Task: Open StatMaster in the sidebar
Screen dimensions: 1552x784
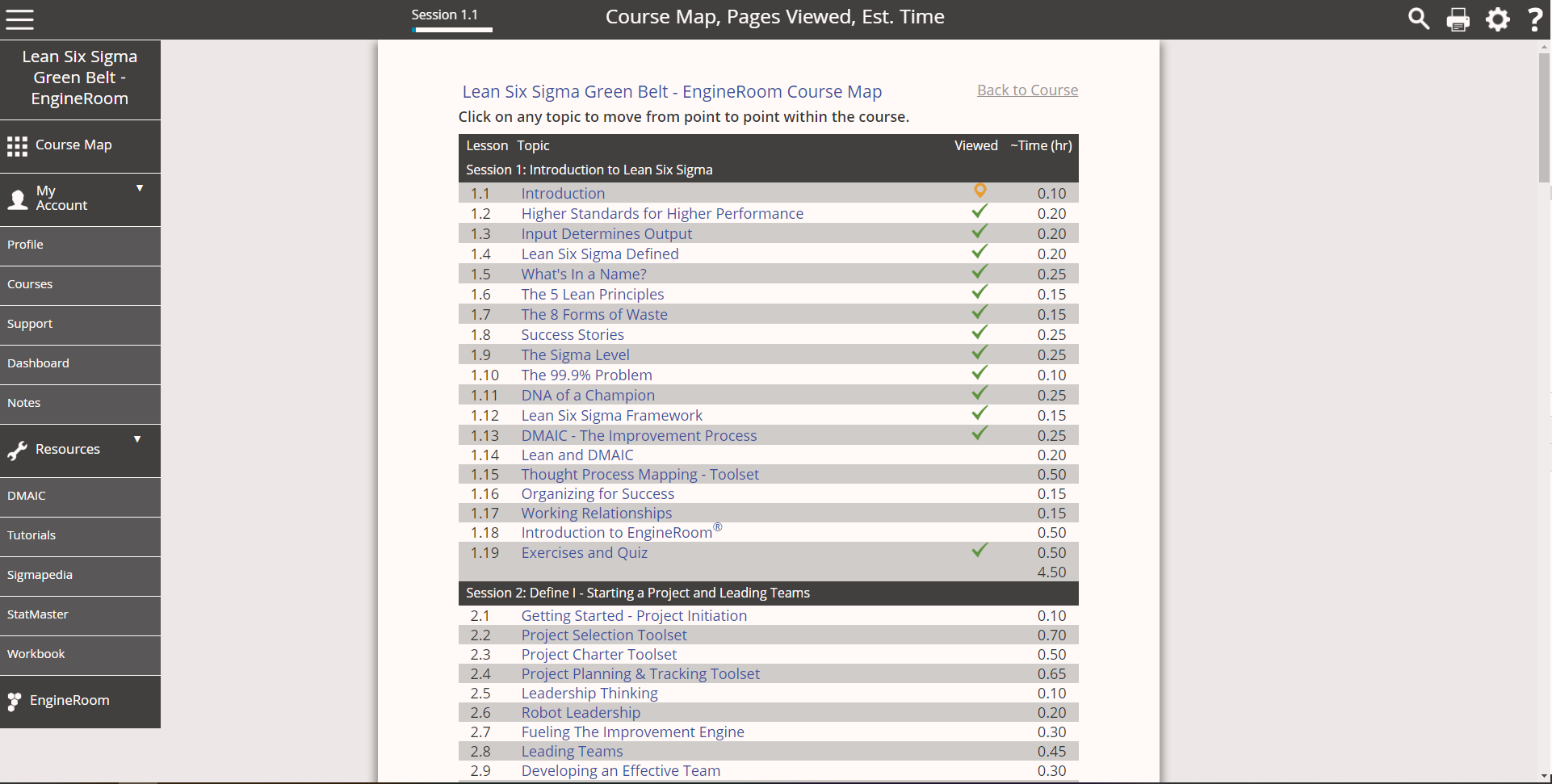Action: coord(80,615)
